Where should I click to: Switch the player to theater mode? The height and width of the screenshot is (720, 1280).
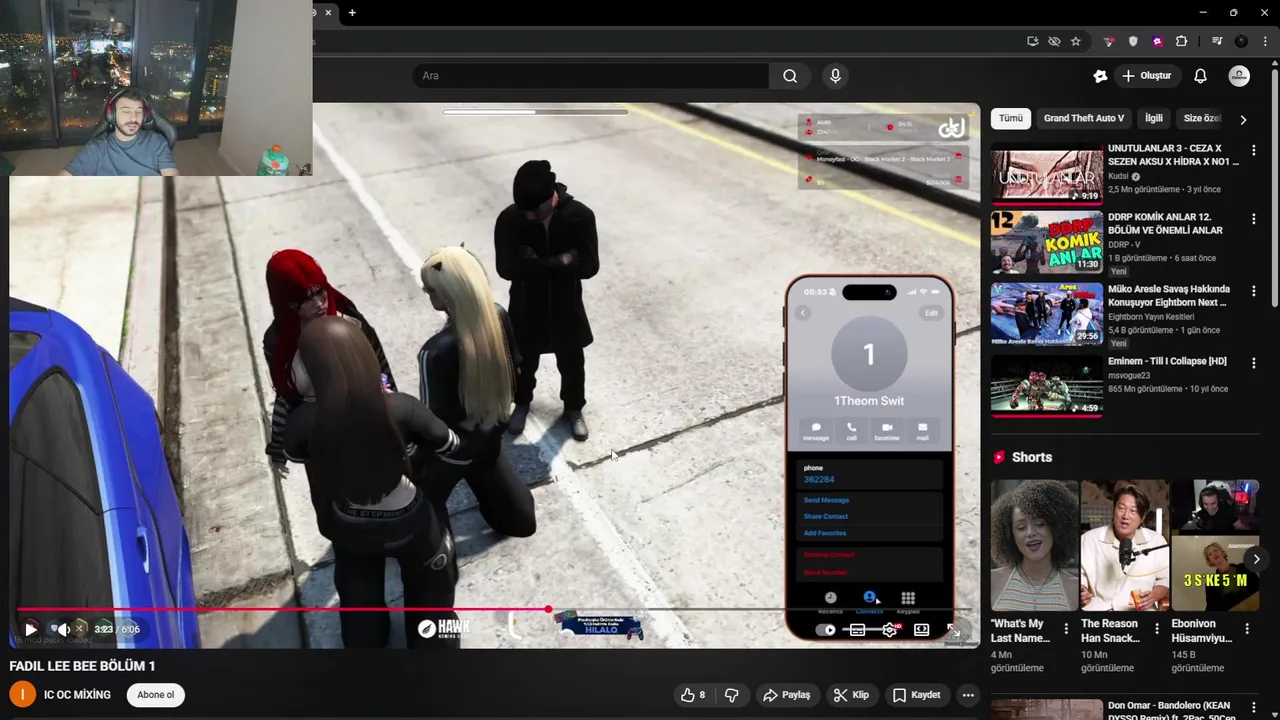(x=921, y=630)
